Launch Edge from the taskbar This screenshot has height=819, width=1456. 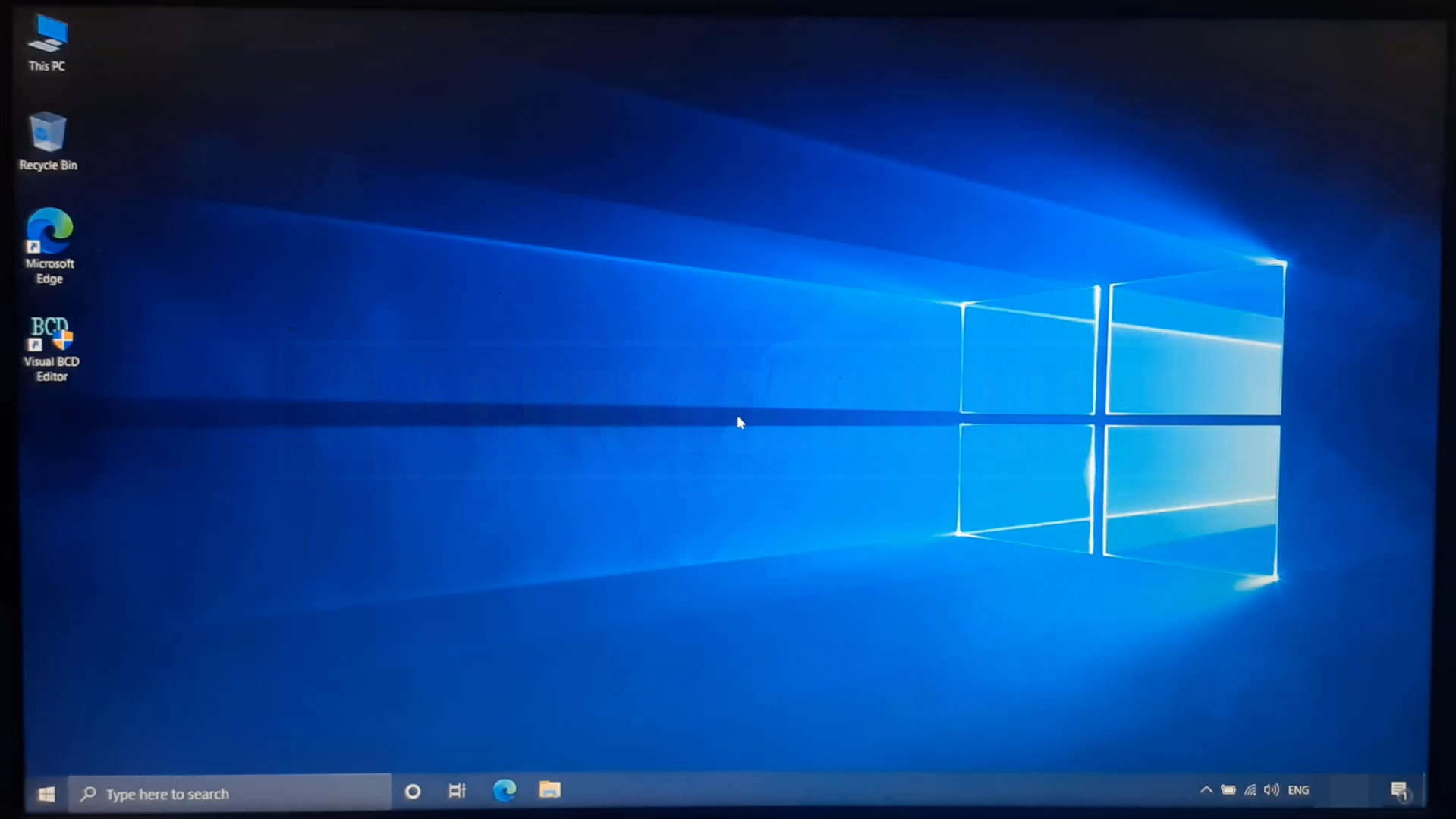(505, 790)
